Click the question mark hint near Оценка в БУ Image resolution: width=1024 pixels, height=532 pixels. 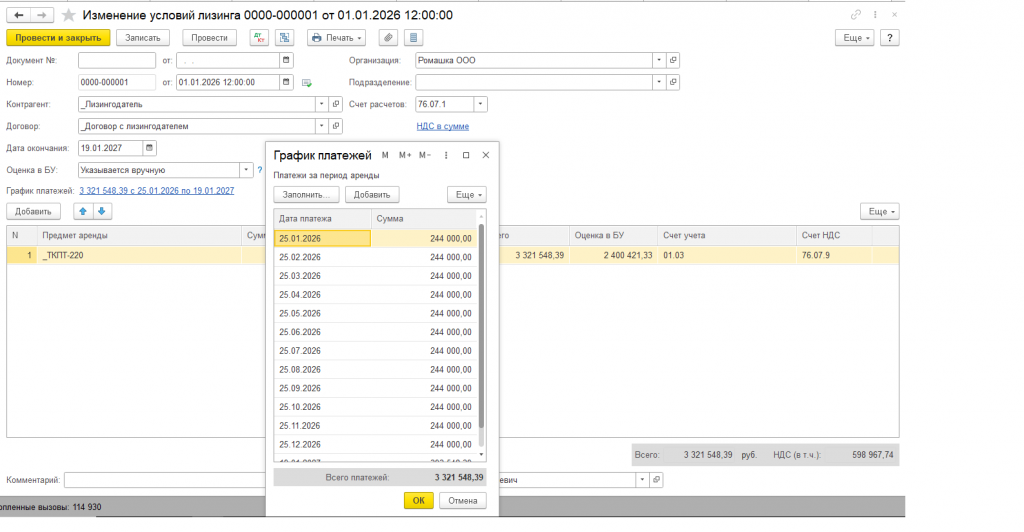coord(260,170)
